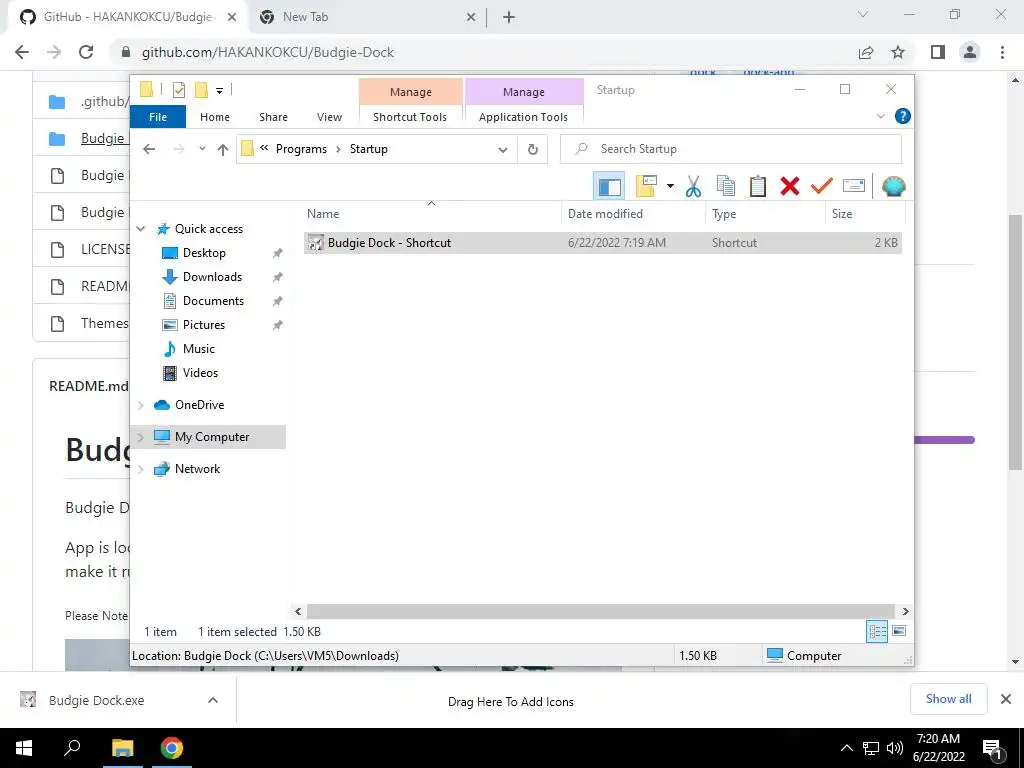Bookmark this page with the star icon

[898, 52]
